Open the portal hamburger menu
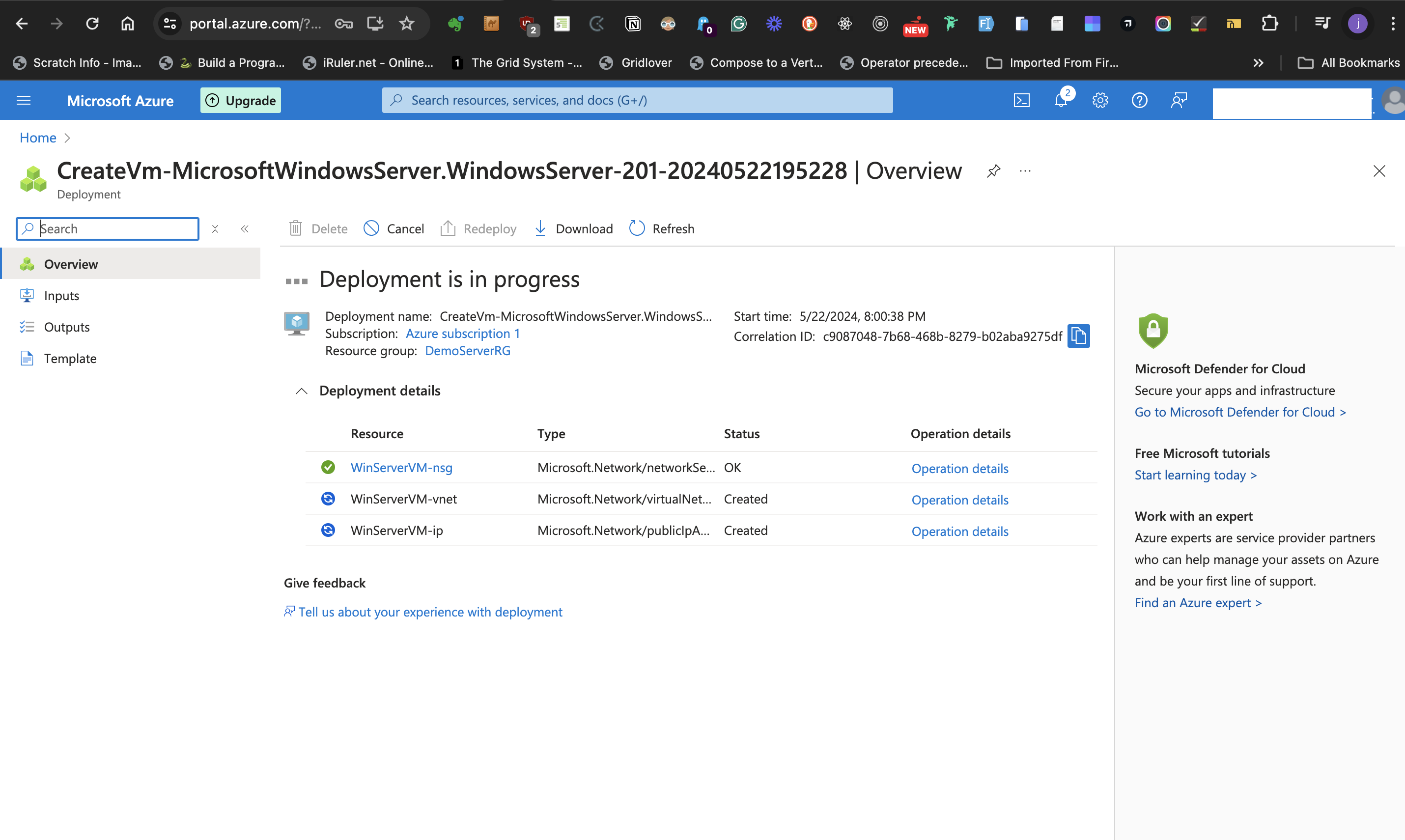This screenshot has height=840, width=1405. (23, 100)
